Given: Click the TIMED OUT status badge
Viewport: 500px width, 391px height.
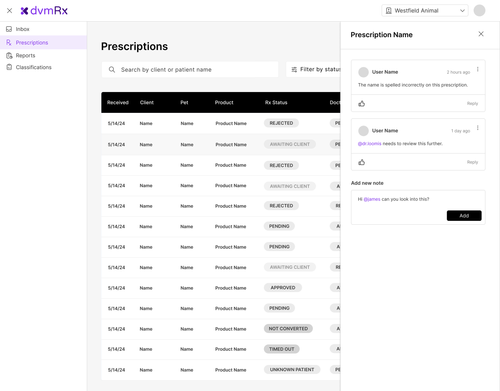Looking at the screenshot, I should (282, 349).
